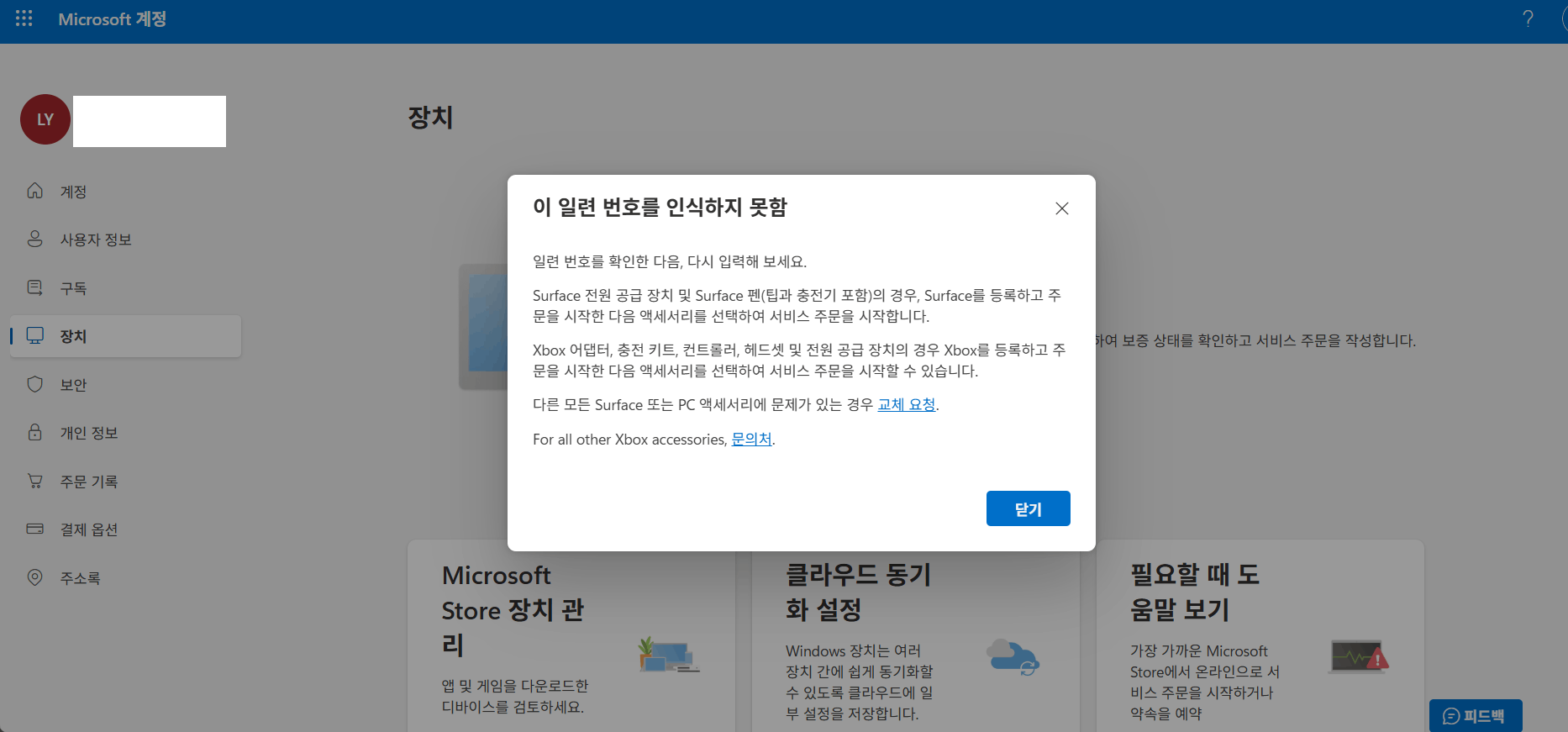Click the lock icon beside 개인 정보
The image size is (1568, 732).
[x=34, y=432]
